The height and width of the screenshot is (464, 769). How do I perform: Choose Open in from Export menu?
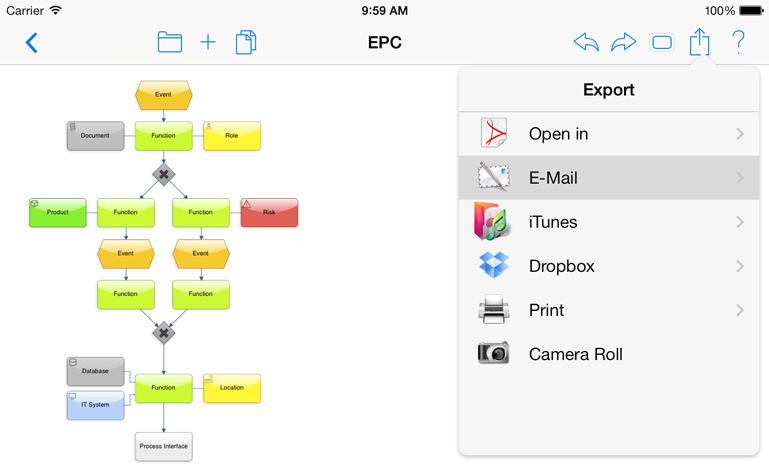[x=609, y=134]
